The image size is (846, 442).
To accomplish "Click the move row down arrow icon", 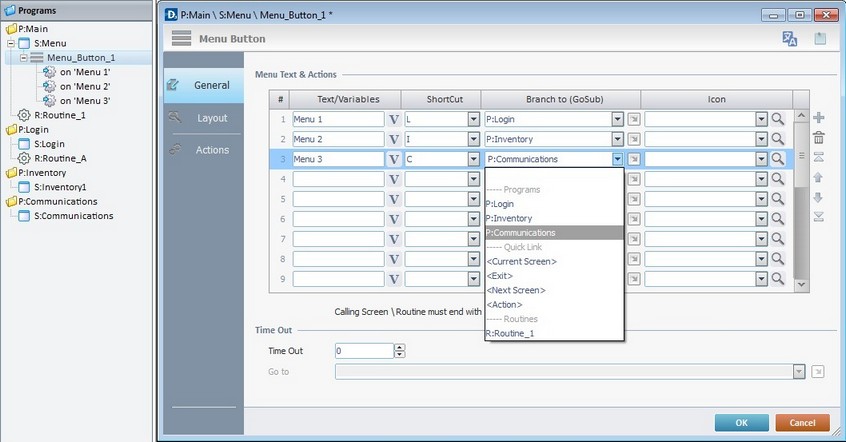I will [x=818, y=197].
